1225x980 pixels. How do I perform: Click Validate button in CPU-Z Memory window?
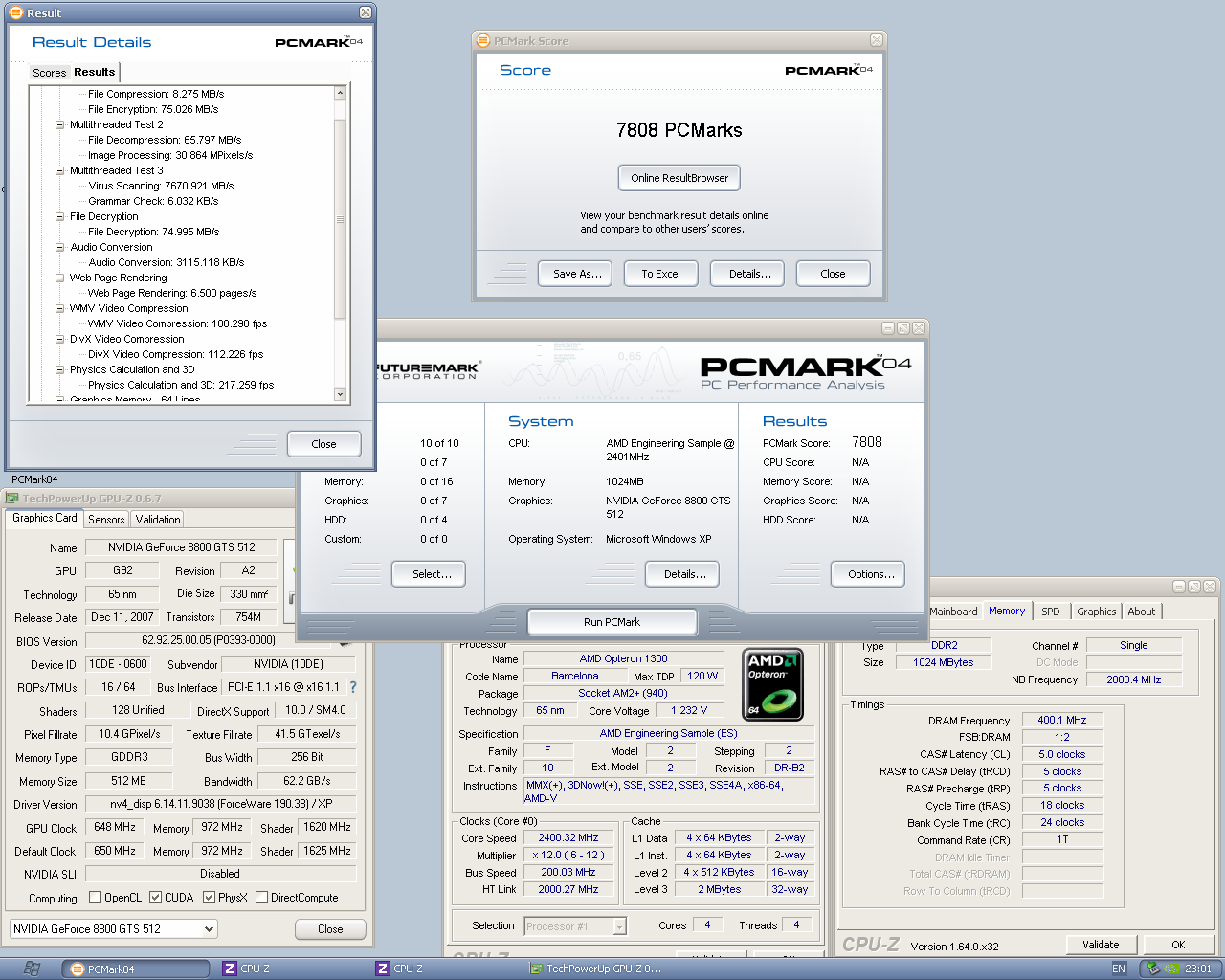click(x=1101, y=945)
